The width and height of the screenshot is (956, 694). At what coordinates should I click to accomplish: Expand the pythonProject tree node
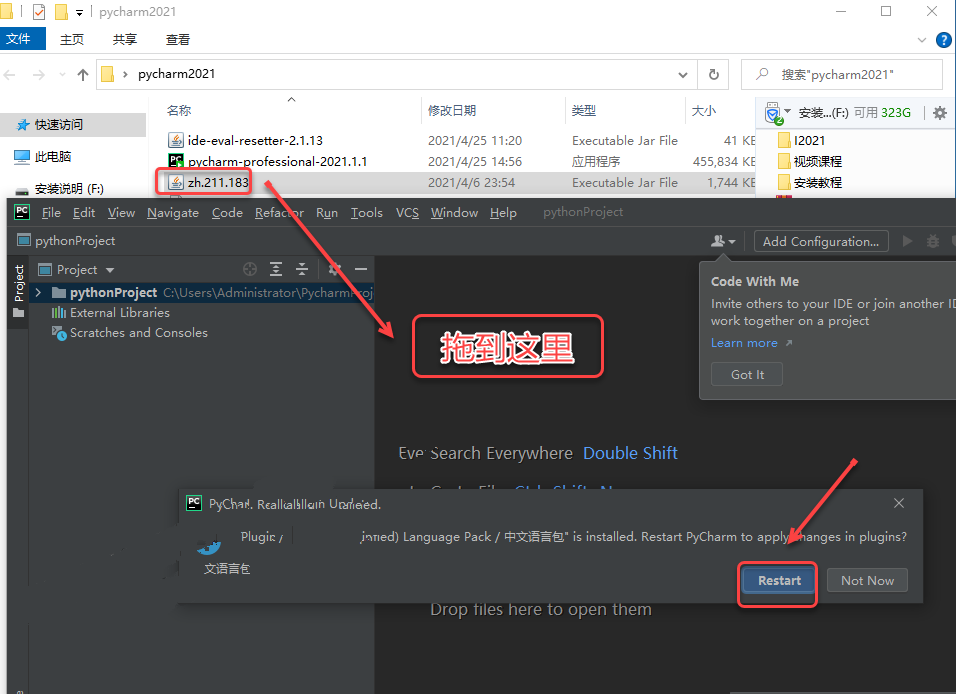click(38, 293)
